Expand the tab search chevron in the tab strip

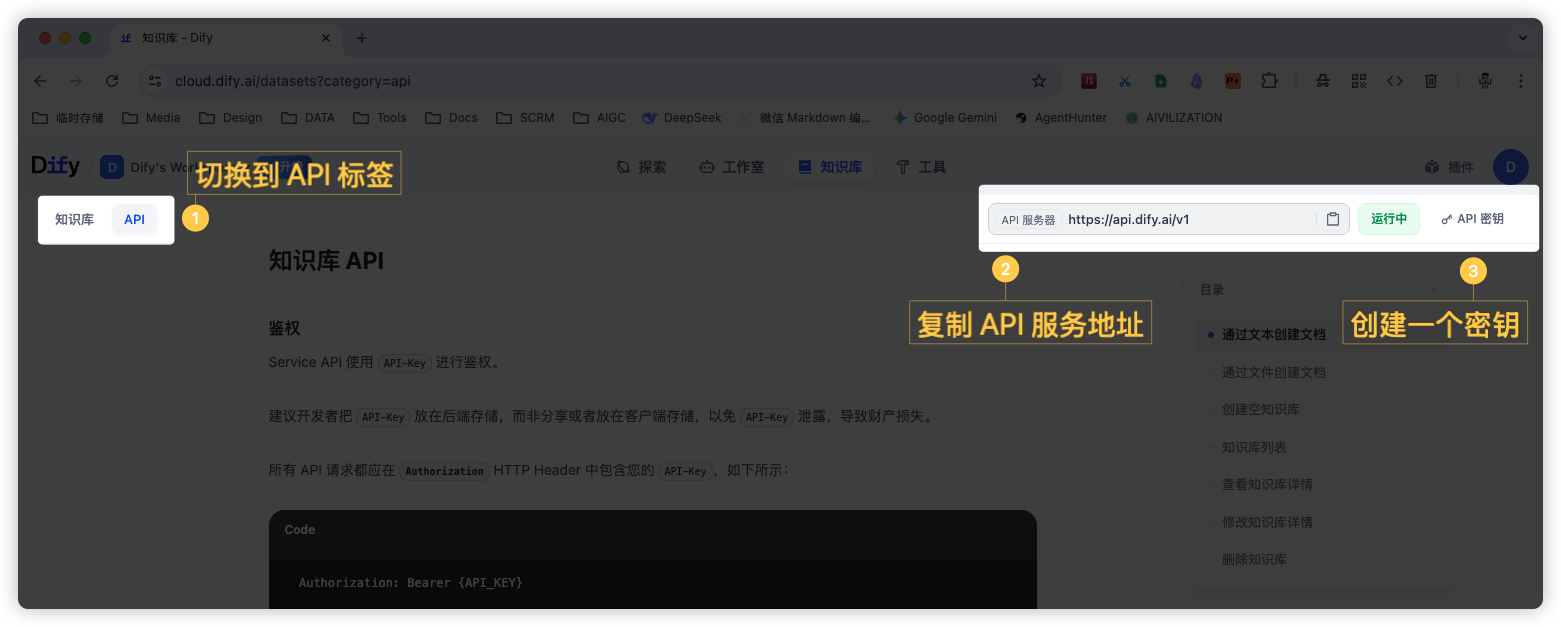[1522, 38]
